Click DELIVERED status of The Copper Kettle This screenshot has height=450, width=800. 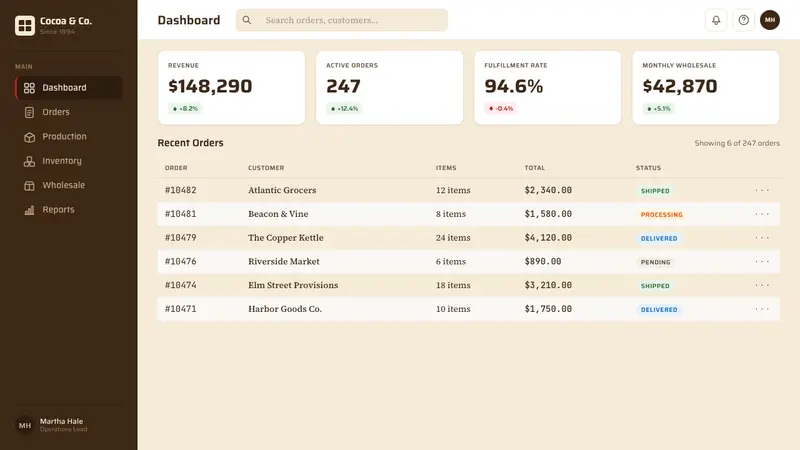(x=659, y=238)
